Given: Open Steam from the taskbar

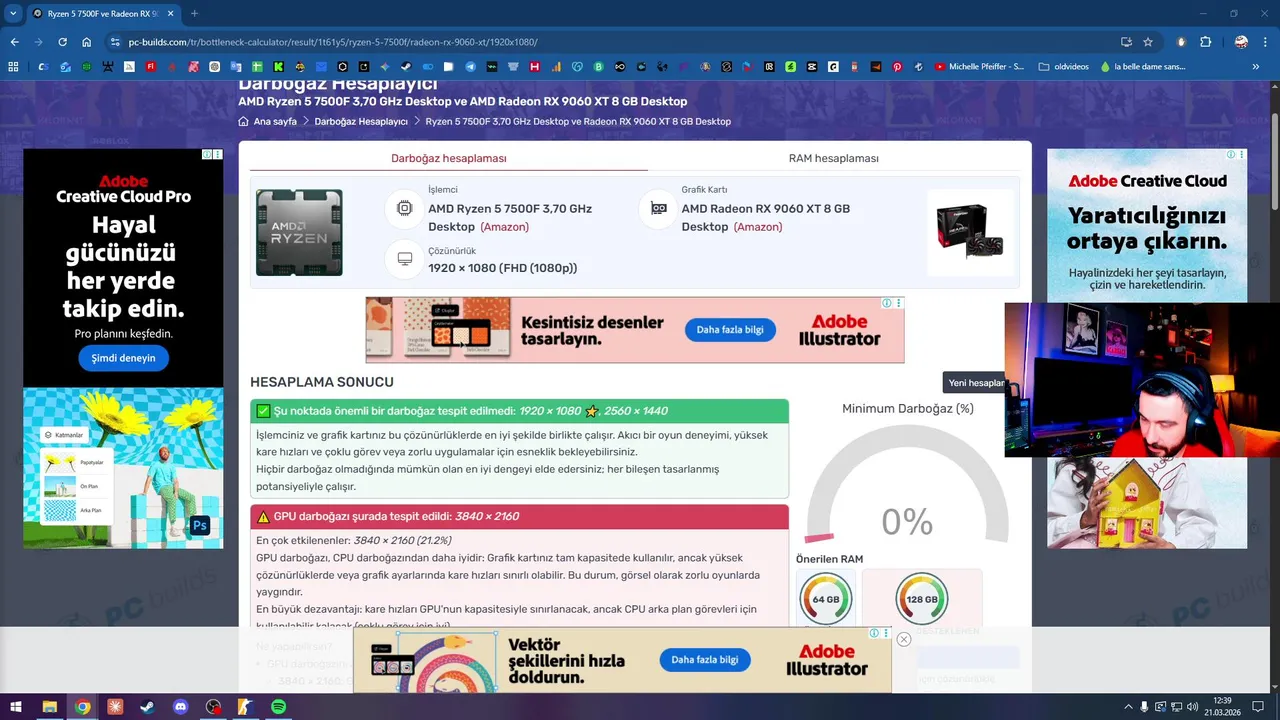Looking at the screenshot, I should [147, 707].
